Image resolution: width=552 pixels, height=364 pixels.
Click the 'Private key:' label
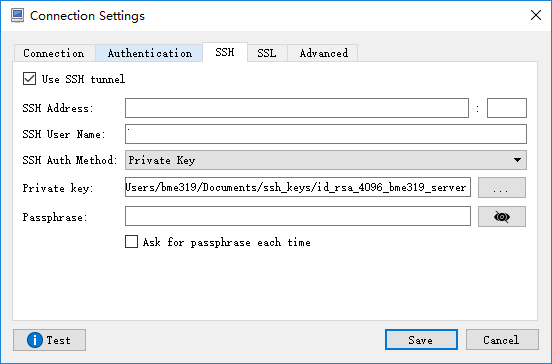click(58, 188)
